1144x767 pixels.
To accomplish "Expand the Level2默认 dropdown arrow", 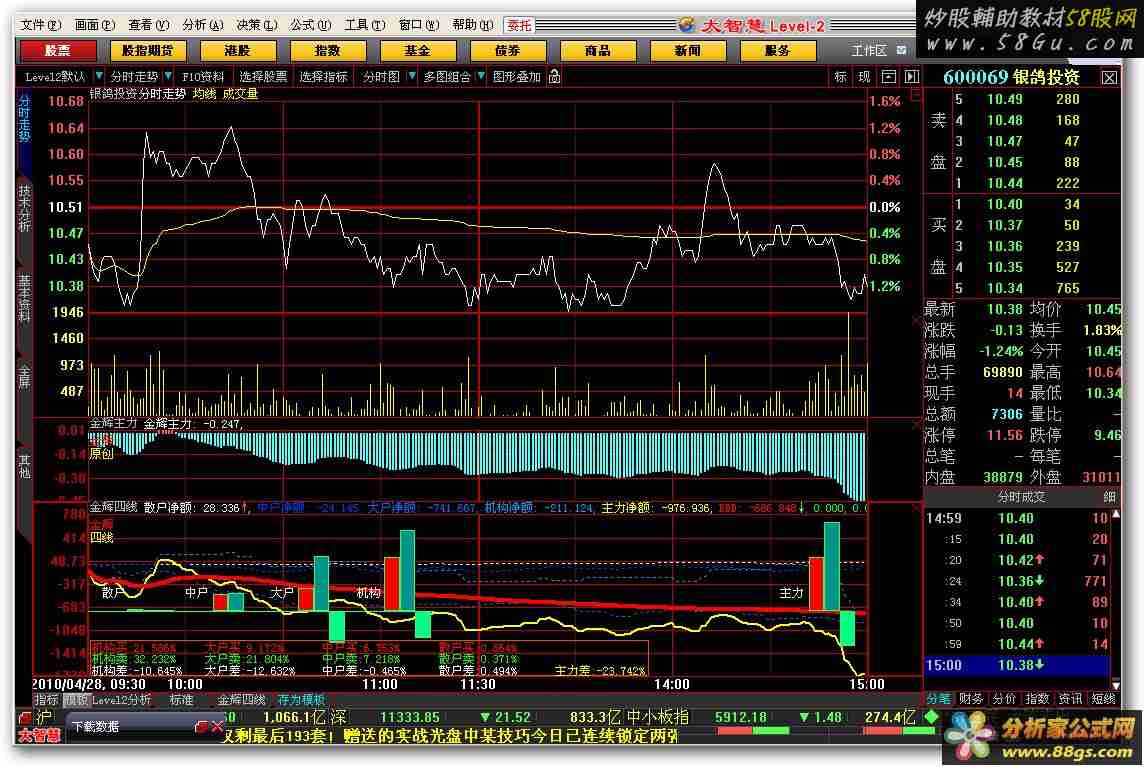I will pyautogui.click(x=99, y=76).
